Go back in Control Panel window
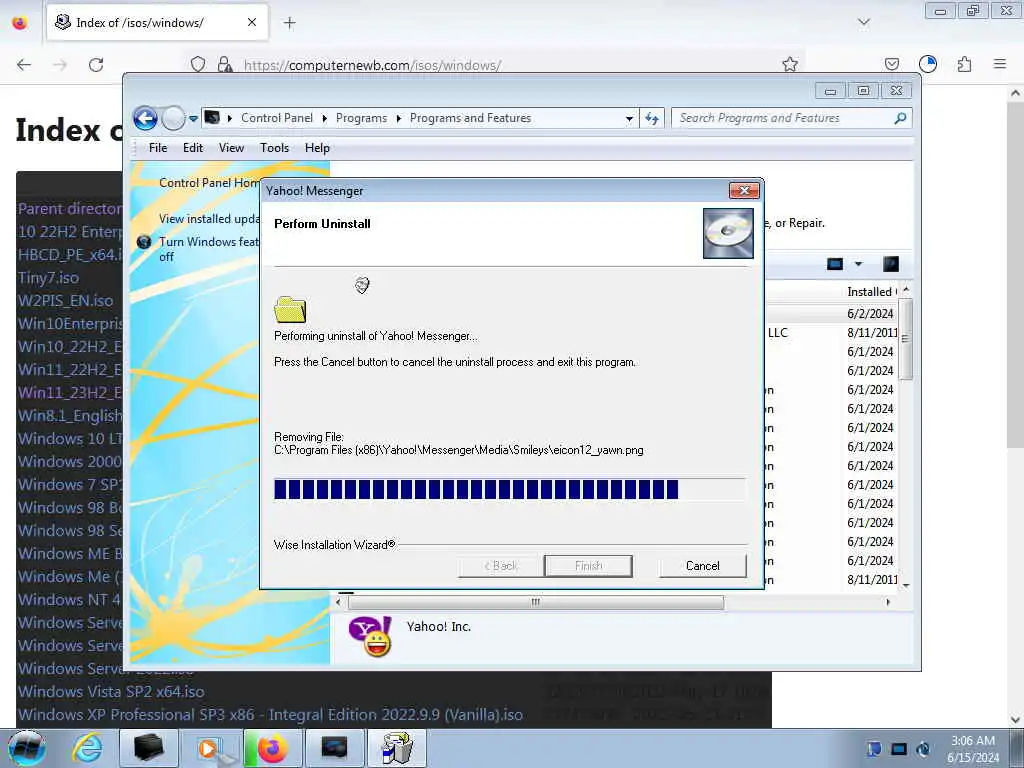 coord(145,118)
